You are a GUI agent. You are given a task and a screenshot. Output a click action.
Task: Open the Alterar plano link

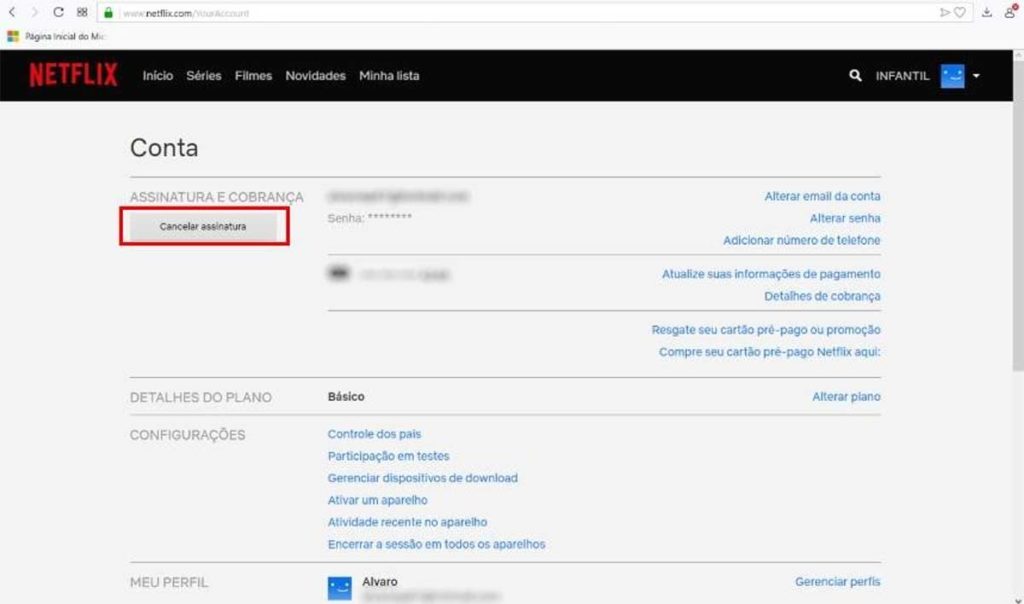tap(846, 397)
